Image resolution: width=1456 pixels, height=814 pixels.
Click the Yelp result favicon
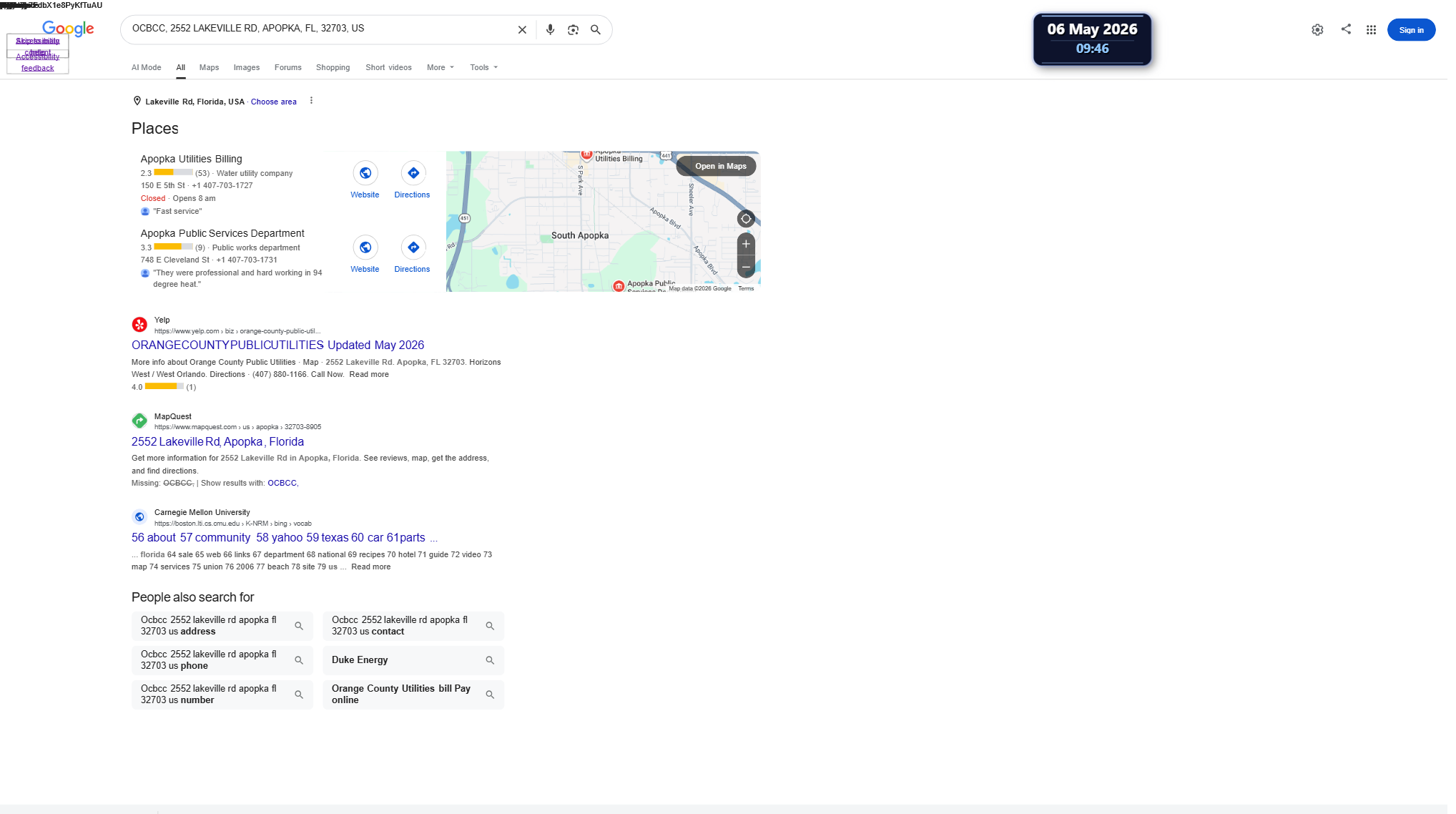click(139, 325)
